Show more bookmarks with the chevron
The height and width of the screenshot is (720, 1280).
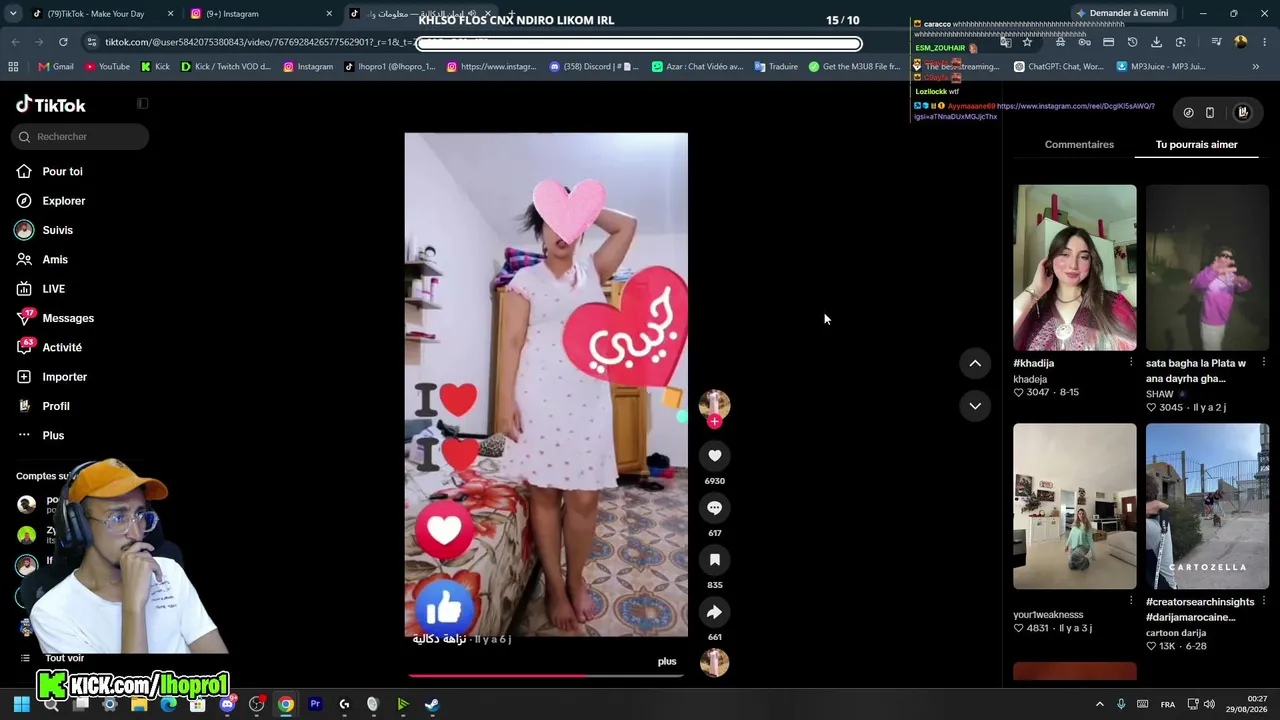point(1256,67)
